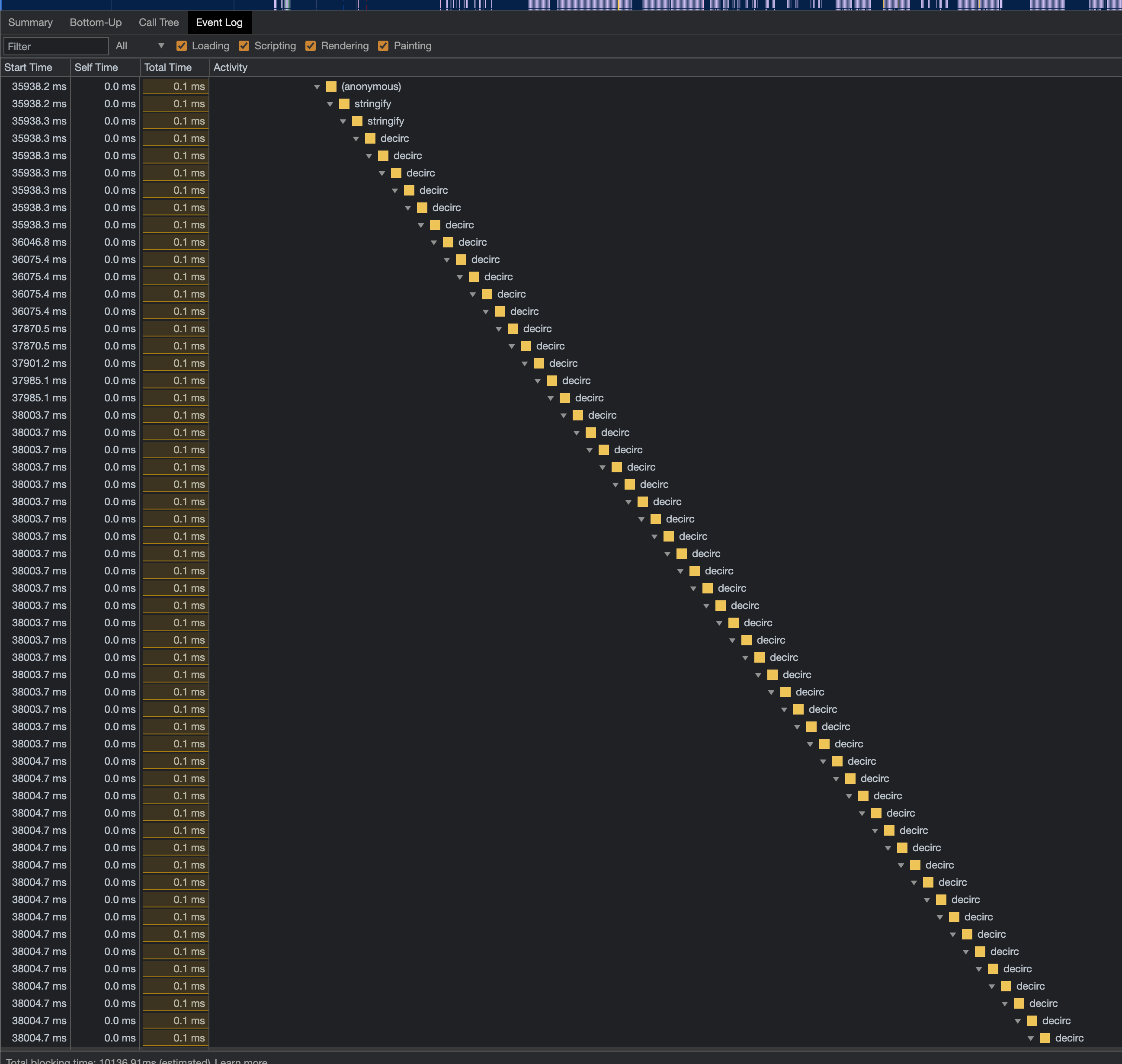The image size is (1122, 1064).
Task: Collapse the (anonymous) tree node
Action: coord(317,87)
